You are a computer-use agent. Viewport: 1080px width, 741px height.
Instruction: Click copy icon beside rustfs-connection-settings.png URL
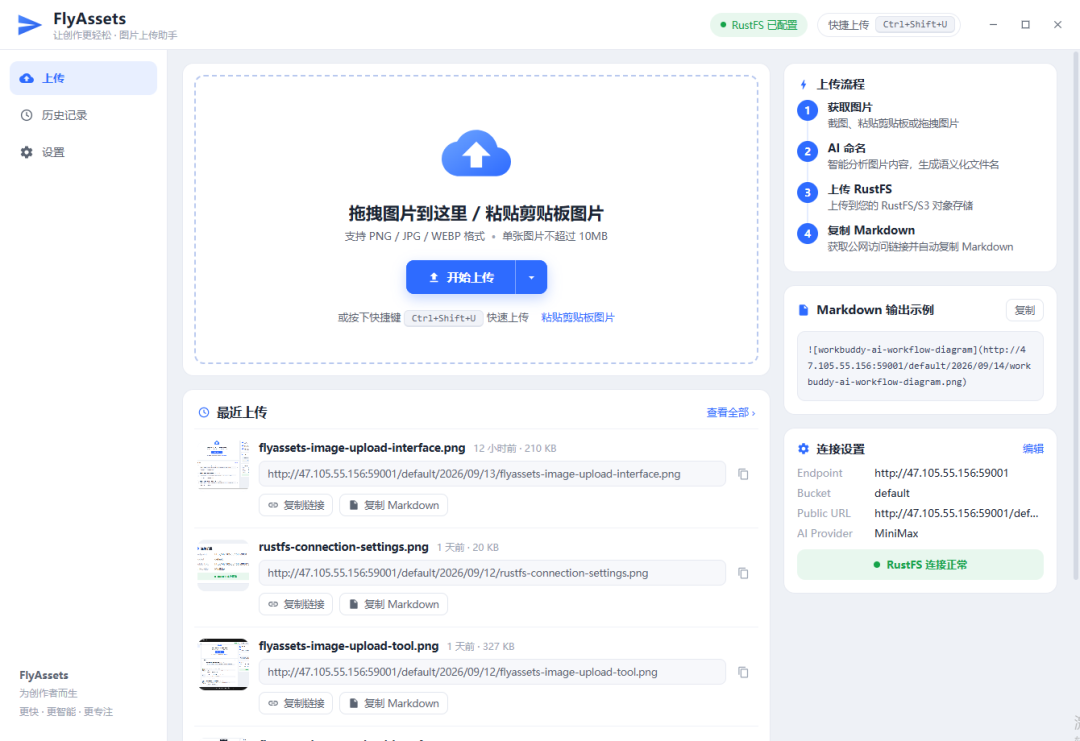pyautogui.click(x=743, y=573)
